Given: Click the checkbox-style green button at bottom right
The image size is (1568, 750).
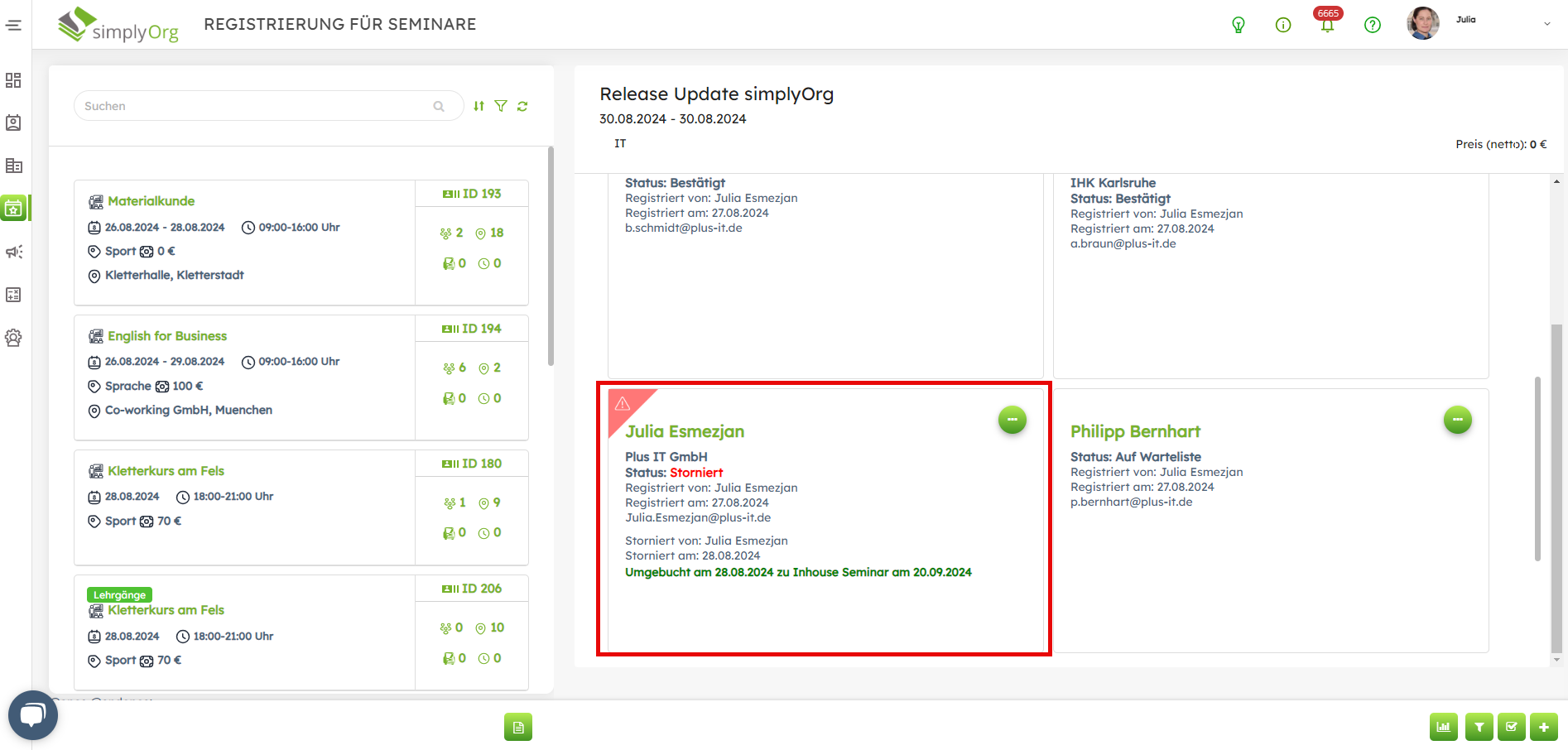Looking at the screenshot, I should coord(1511,727).
